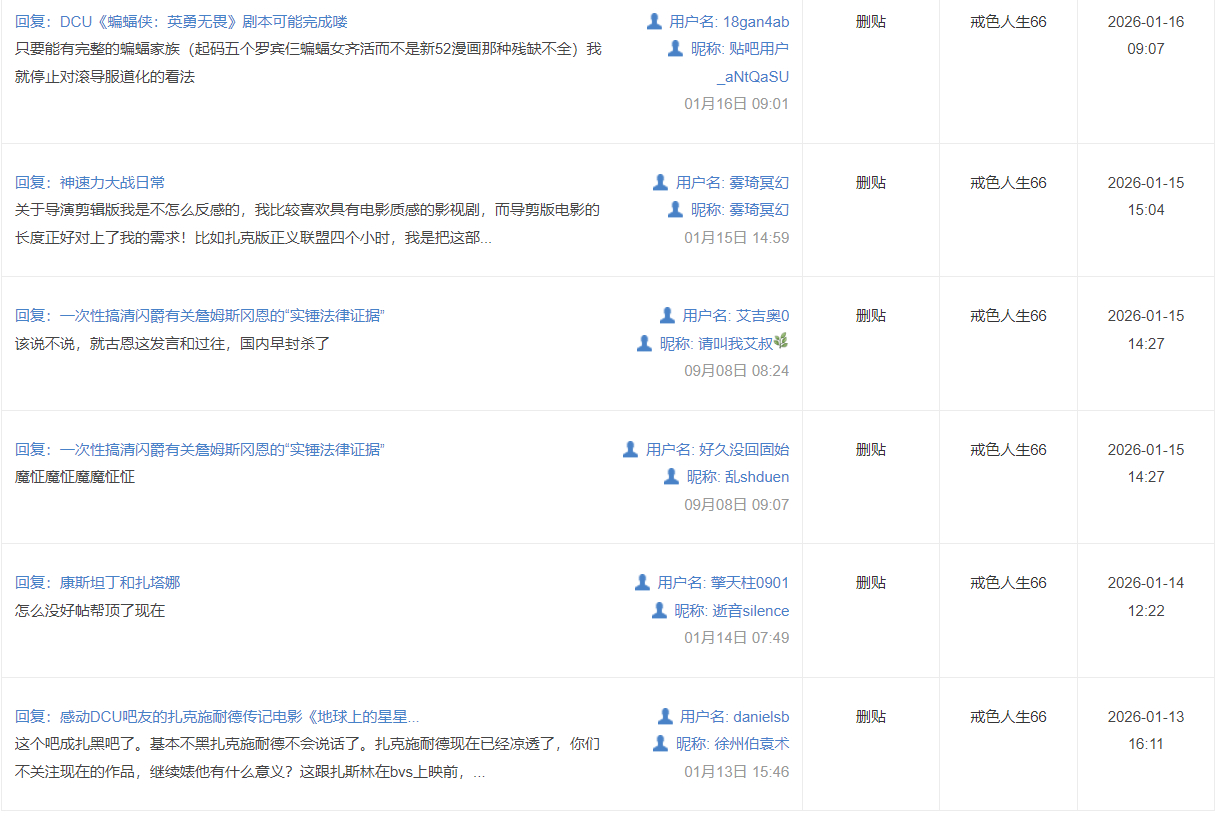Click operator 戒色人生66 in the danielsb row
1228x816 pixels.
[1008, 717]
